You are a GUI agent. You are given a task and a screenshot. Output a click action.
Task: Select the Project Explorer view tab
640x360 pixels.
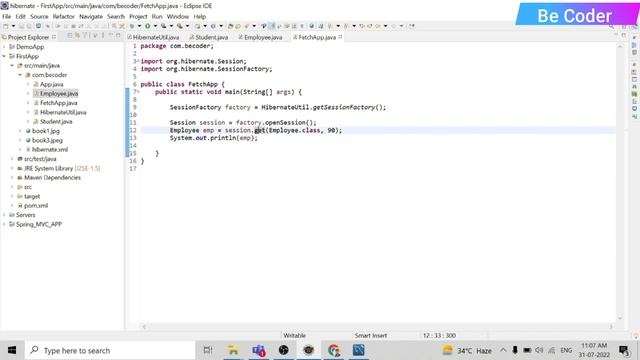click(x=29, y=37)
